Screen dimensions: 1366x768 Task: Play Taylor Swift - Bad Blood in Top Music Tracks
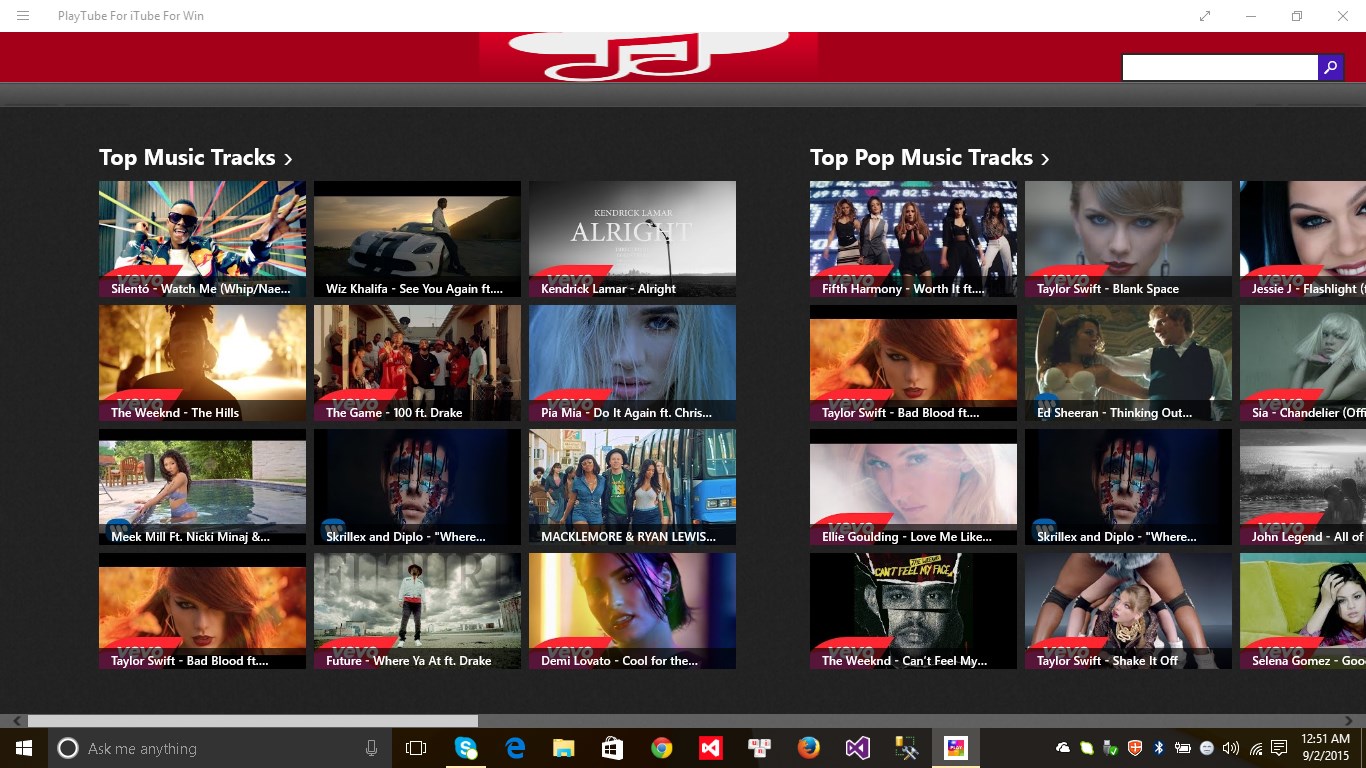point(202,611)
